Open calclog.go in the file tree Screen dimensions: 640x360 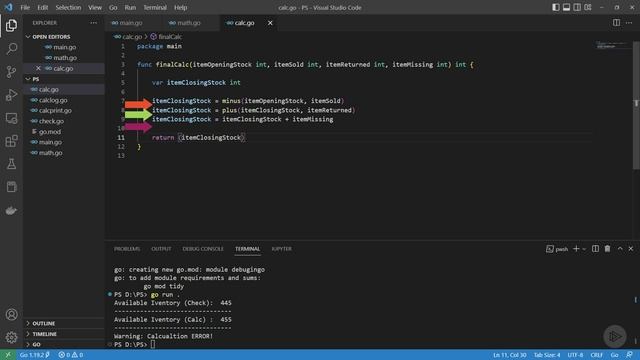64,100
